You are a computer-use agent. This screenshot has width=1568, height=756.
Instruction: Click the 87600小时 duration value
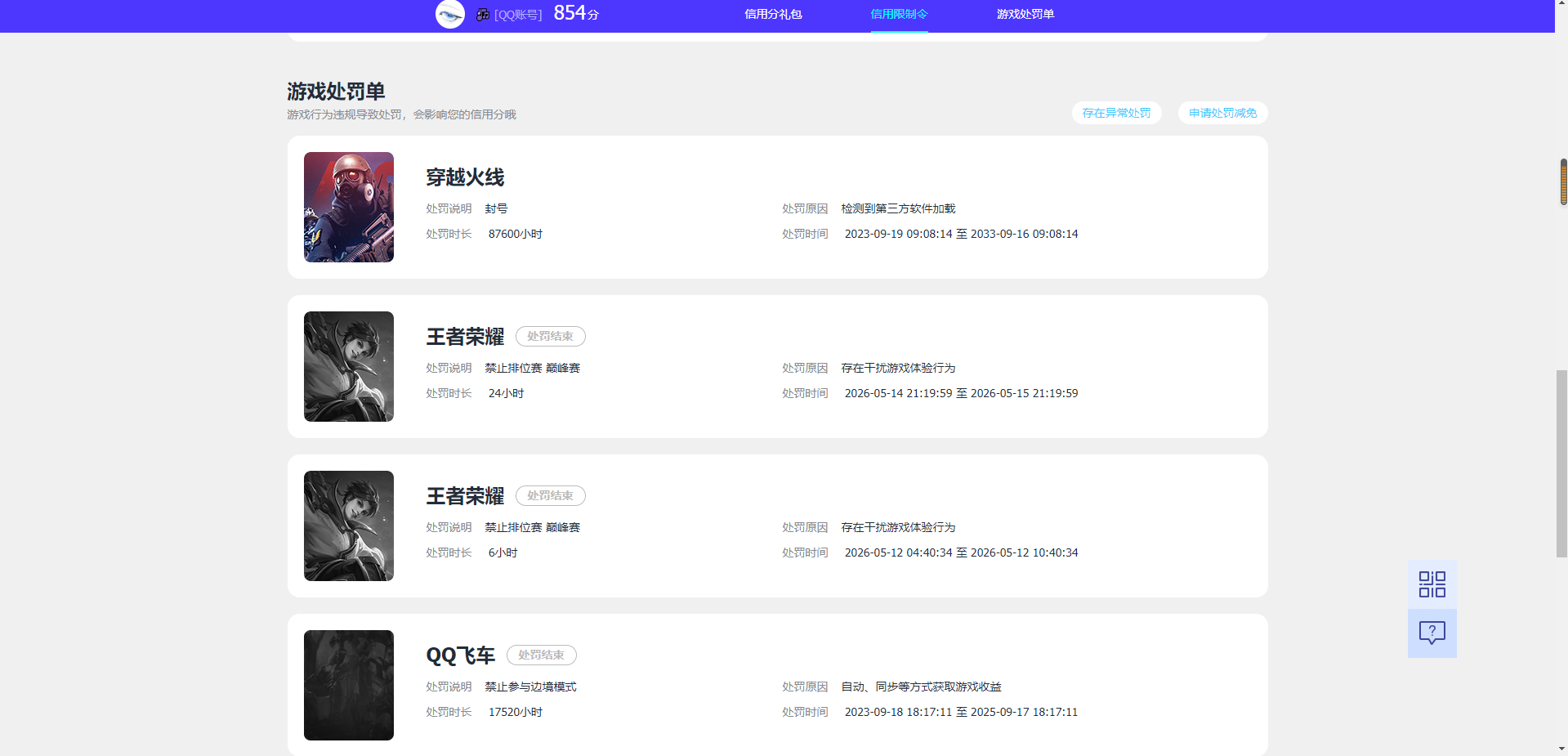click(516, 234)
